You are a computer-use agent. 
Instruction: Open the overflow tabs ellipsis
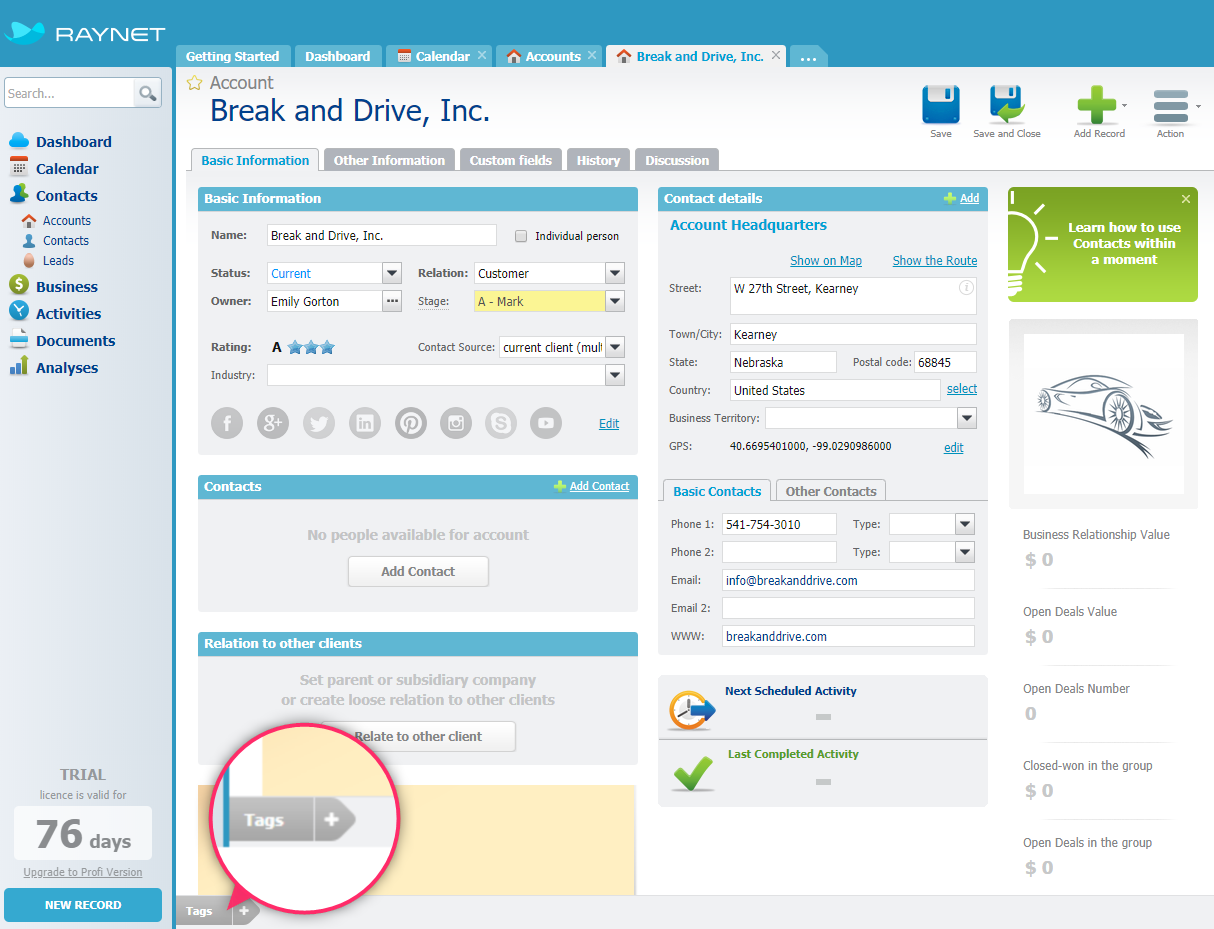808,57
